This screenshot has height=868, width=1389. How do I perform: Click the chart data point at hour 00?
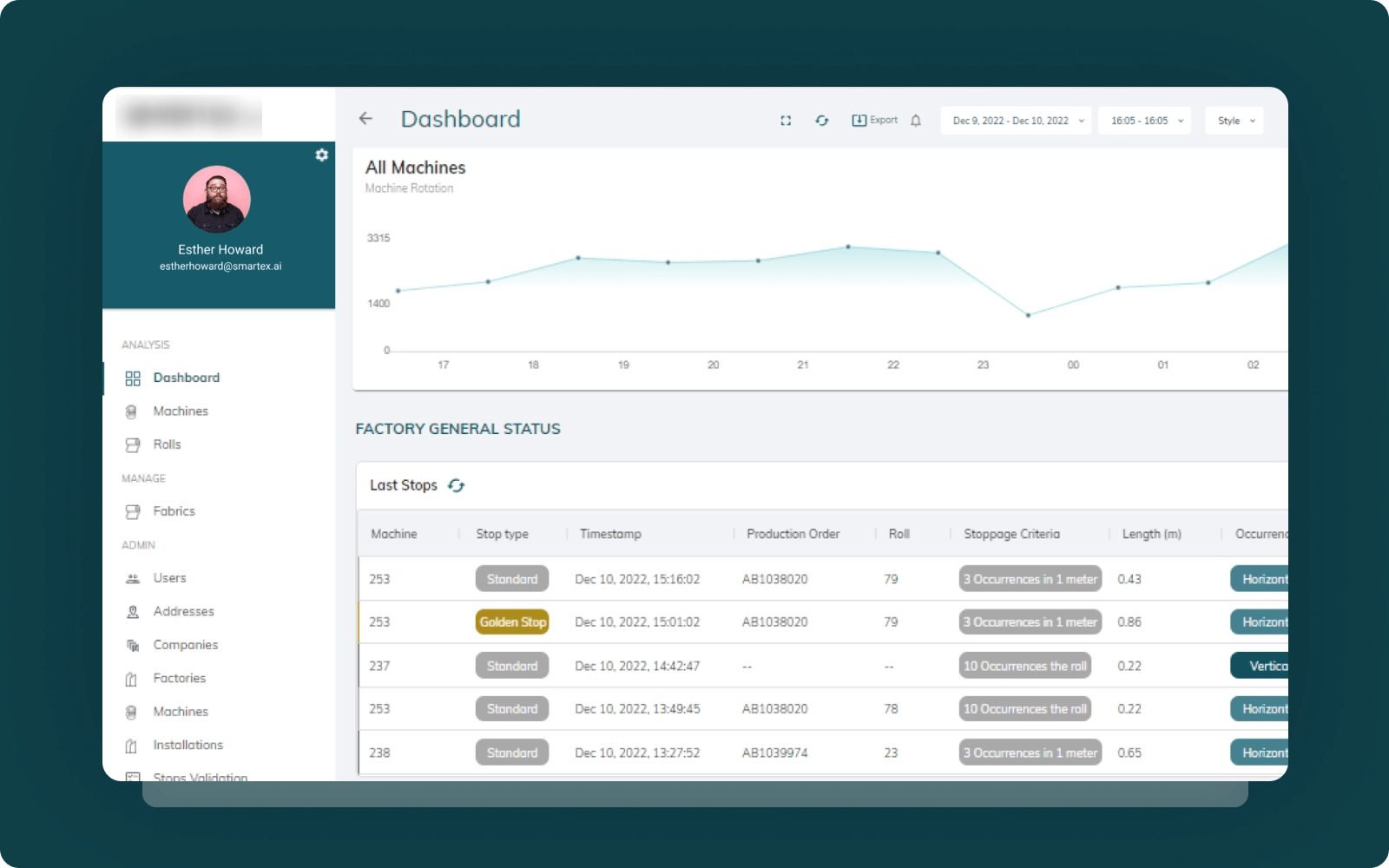(1028, 315)
